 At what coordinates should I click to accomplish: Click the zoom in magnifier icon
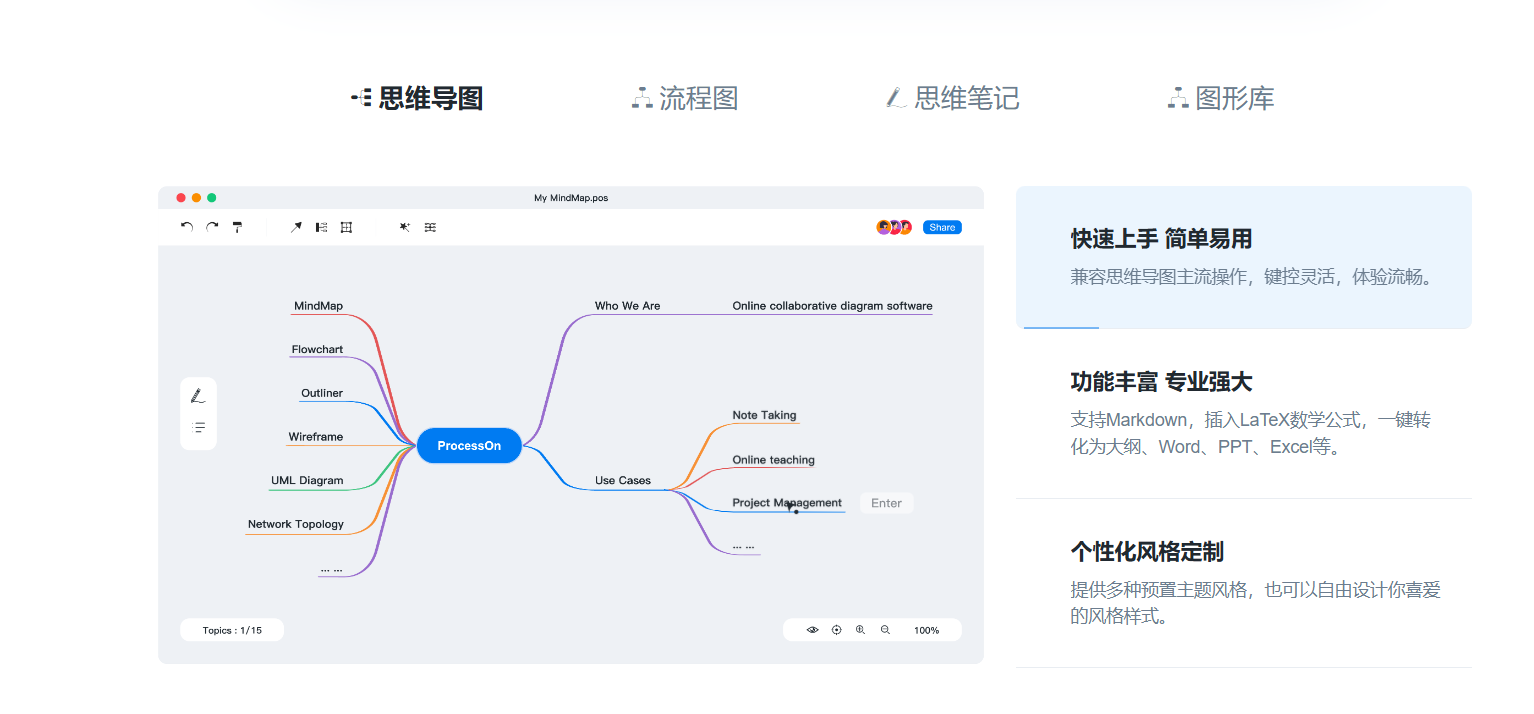click(860, 630)
